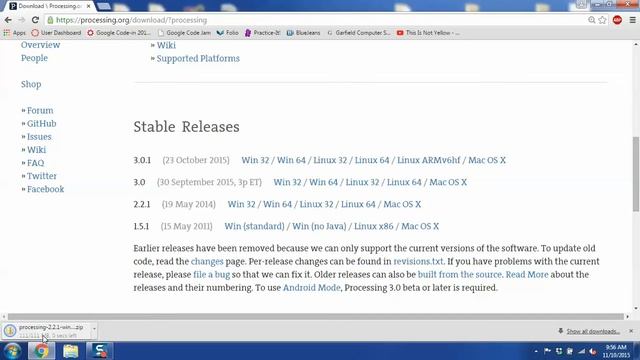Open the changes page link
This screenshot has width=640, height=360.
(x=207, y=261)
